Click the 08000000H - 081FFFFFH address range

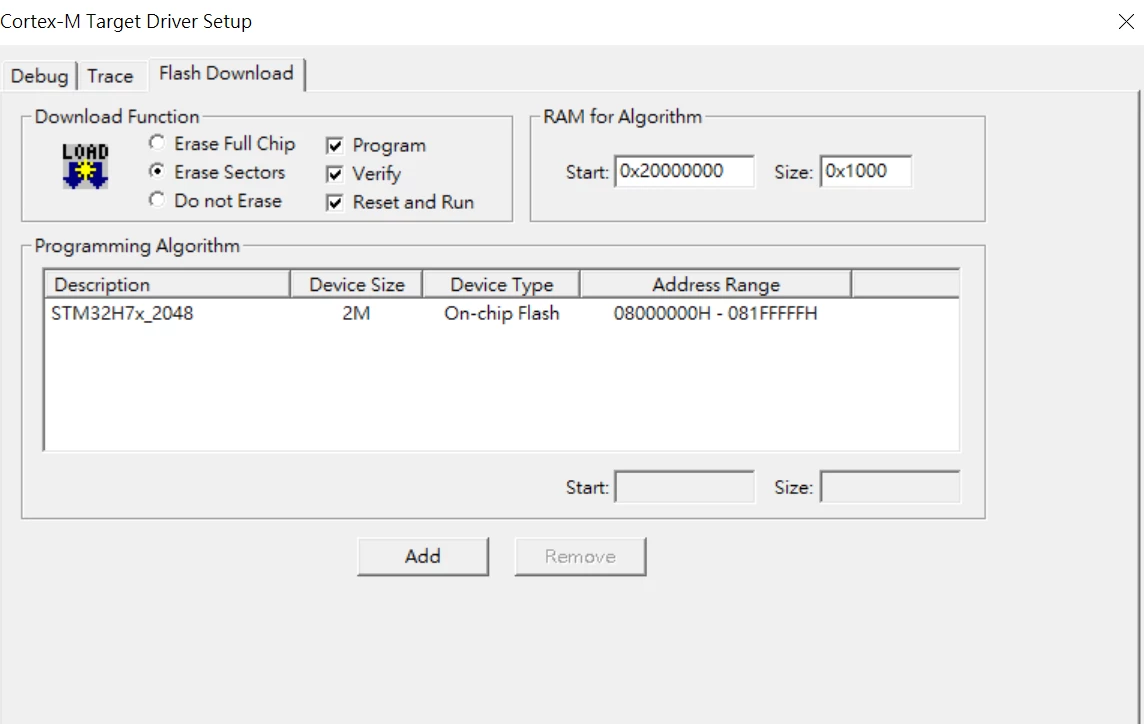click(x=716, y=314)
